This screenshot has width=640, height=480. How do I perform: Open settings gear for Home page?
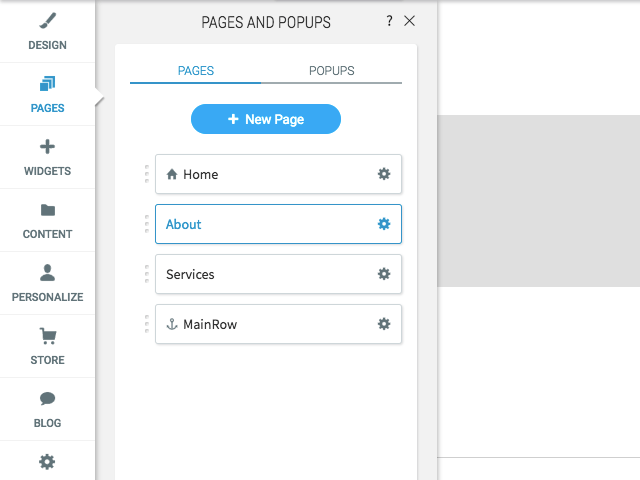pyautogui.click(x=384, y=174)
